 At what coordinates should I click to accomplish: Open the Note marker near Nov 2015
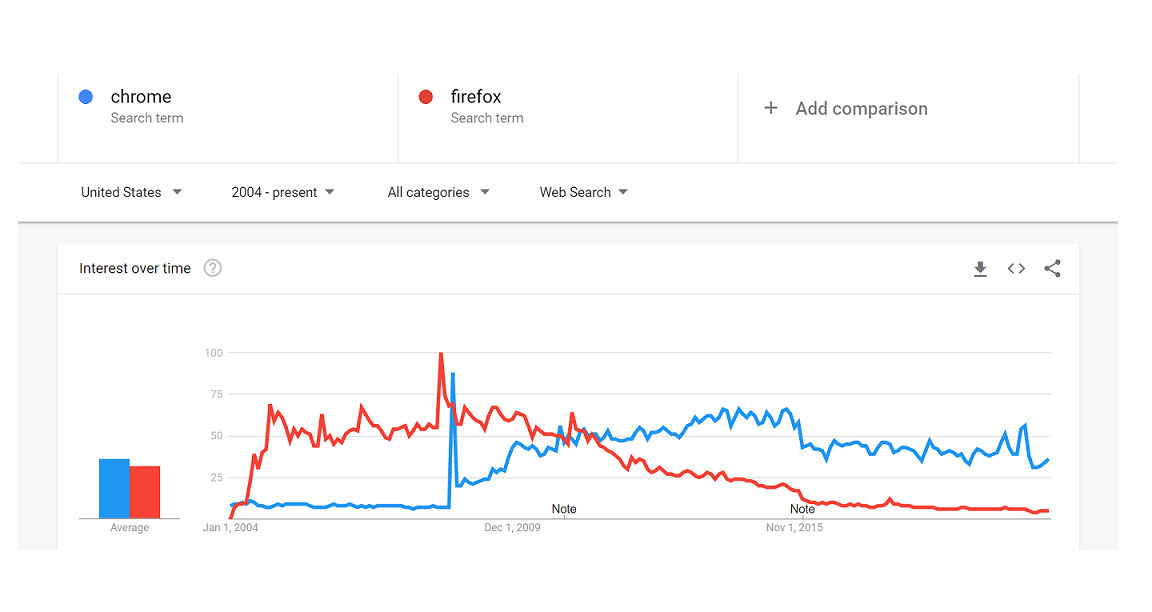point(802,509)
